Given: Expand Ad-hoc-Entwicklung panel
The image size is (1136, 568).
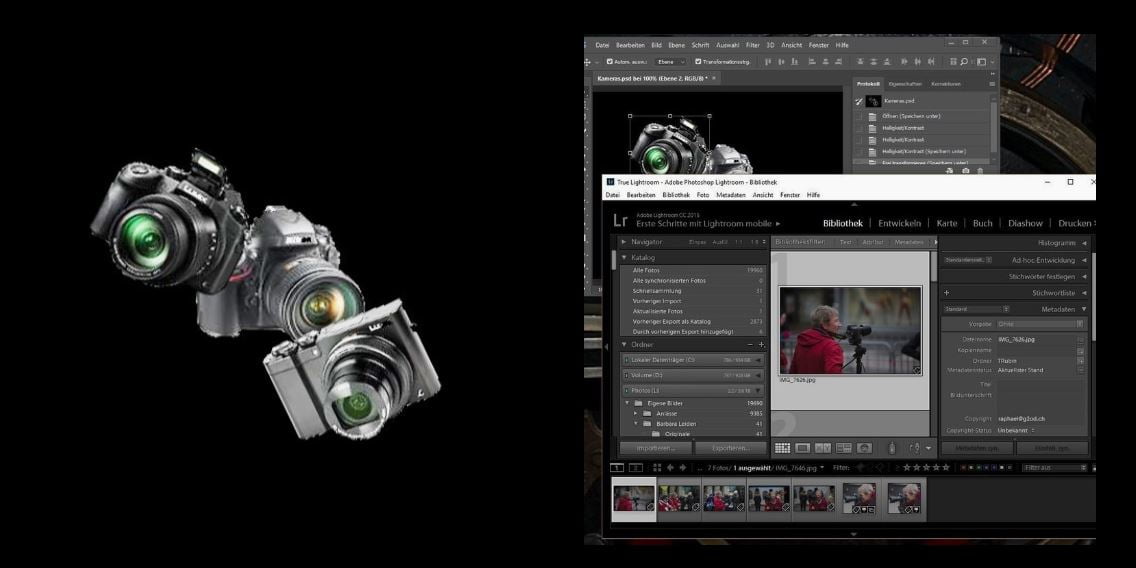Looking at the screenshot, I should (1085, 259).
